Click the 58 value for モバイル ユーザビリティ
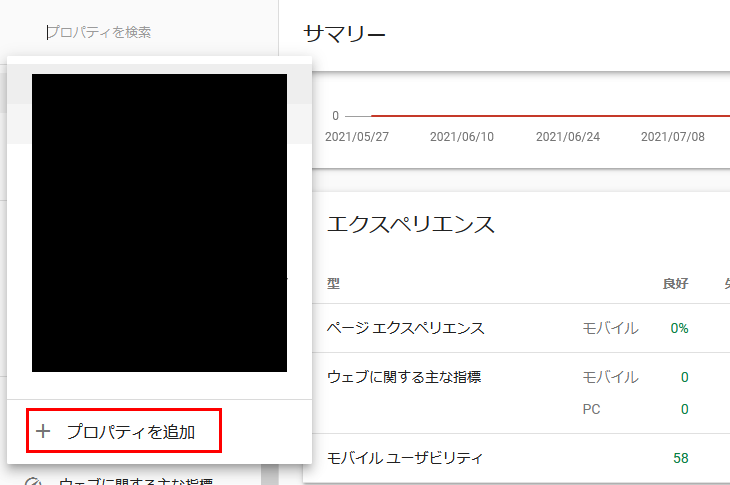The height and width of the screenshot is (485, 730). pyautogui.click(x=680, y=458)
